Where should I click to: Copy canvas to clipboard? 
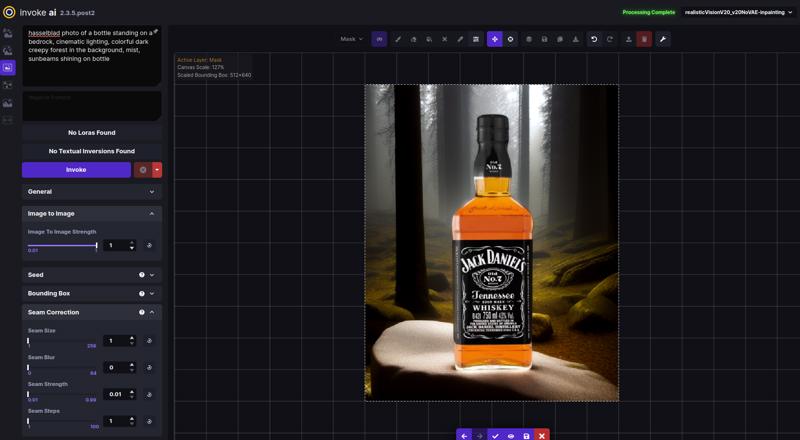[x=560, y=39]
